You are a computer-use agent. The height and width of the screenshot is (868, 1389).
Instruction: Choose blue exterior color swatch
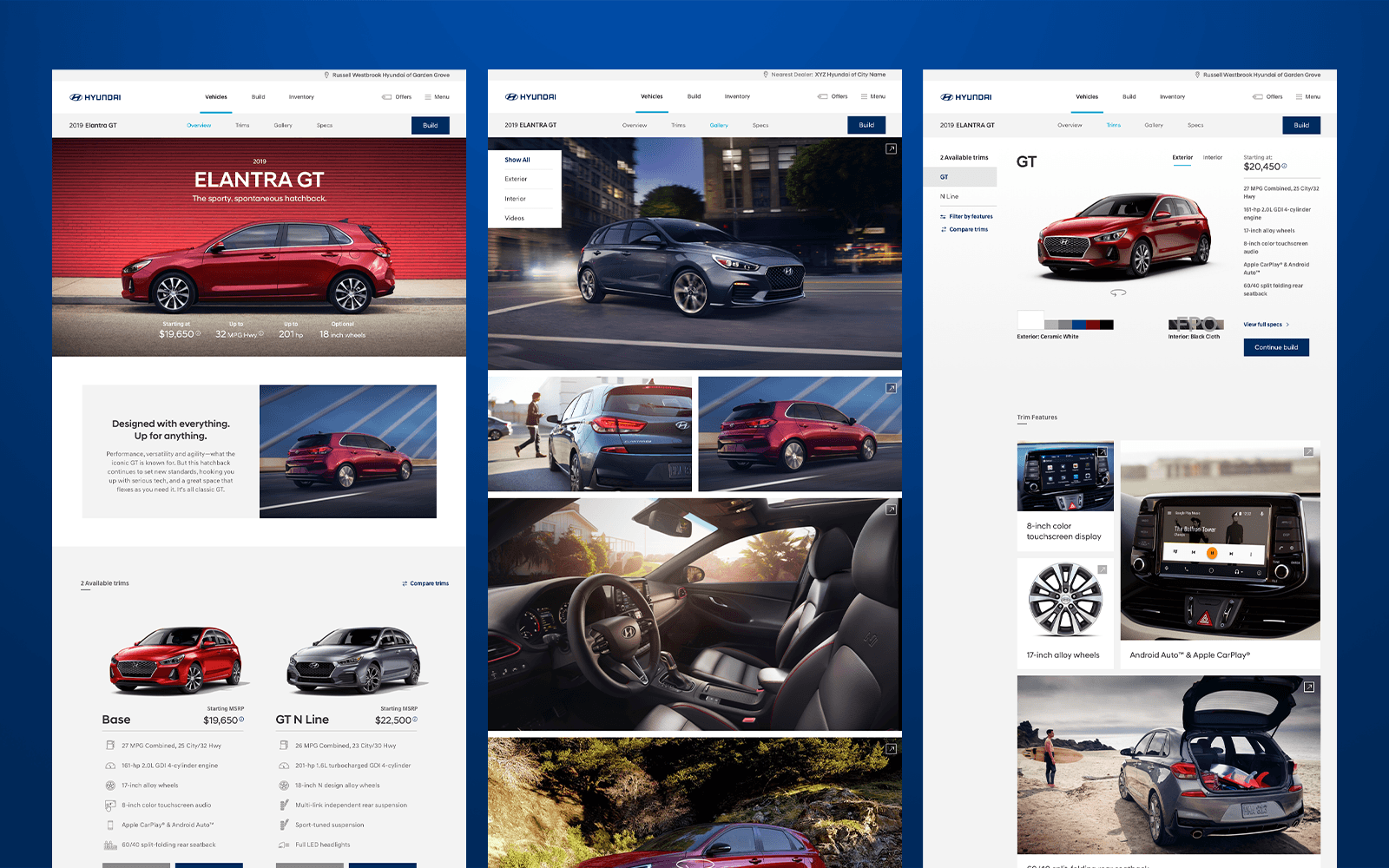[x=1079, y=325]
